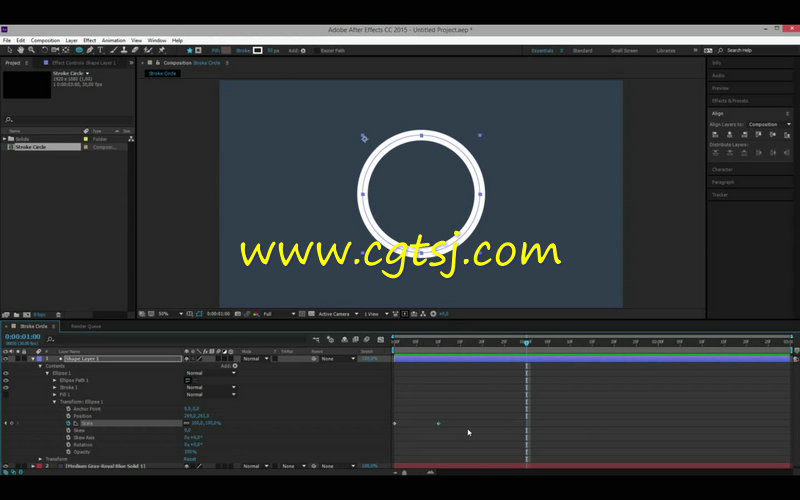Hide Ellipse 1 with its eye icon
800x500 pixels.
coord(6,373)
